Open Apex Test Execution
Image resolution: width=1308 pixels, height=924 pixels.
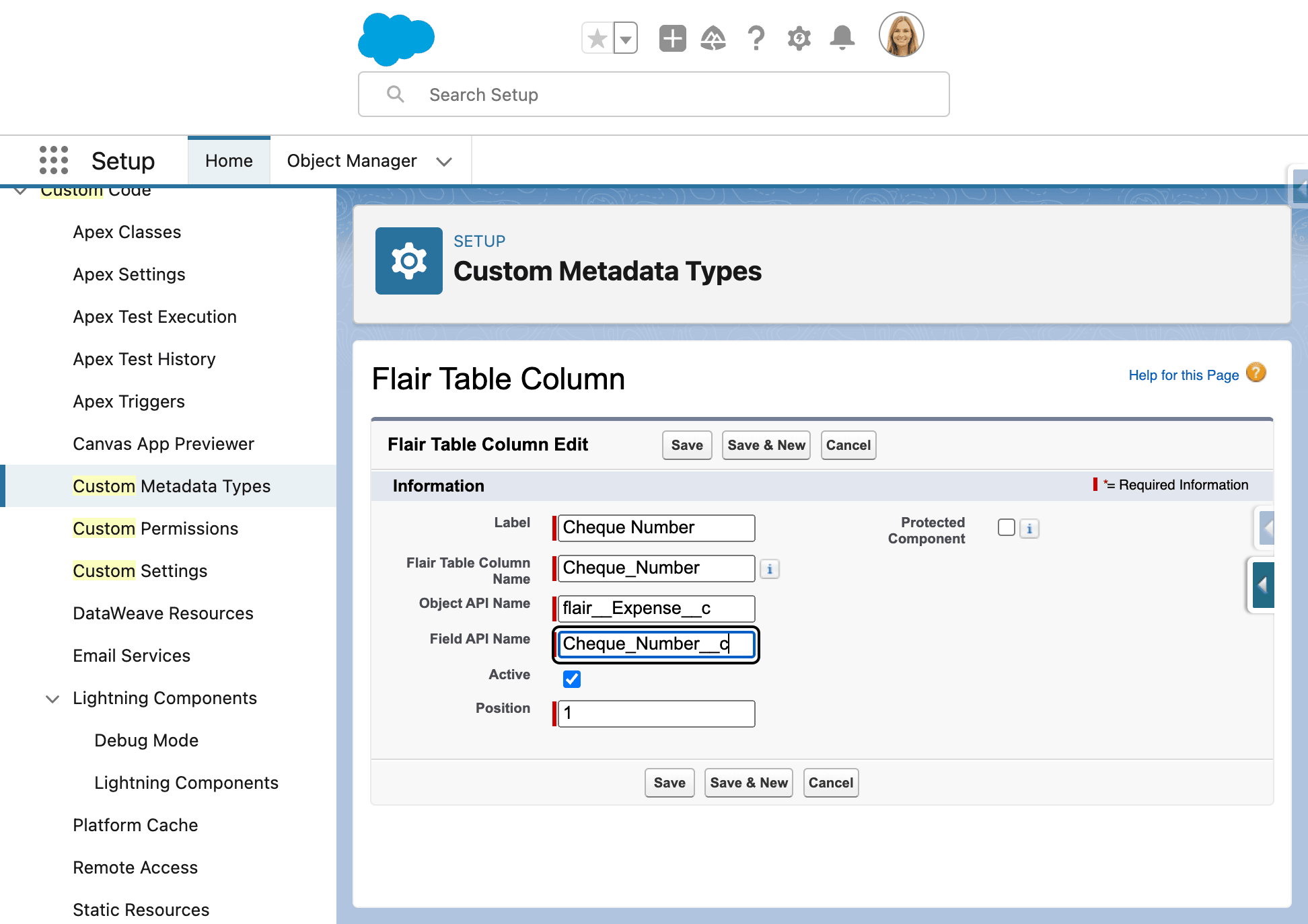click(x=155, y=317)
